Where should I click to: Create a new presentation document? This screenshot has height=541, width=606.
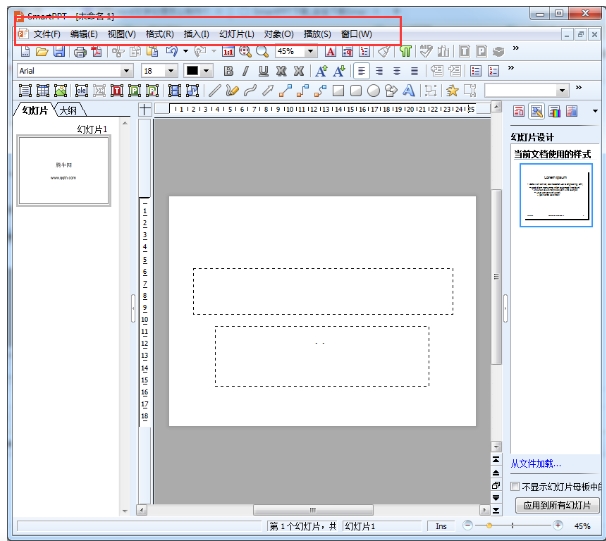25,51
